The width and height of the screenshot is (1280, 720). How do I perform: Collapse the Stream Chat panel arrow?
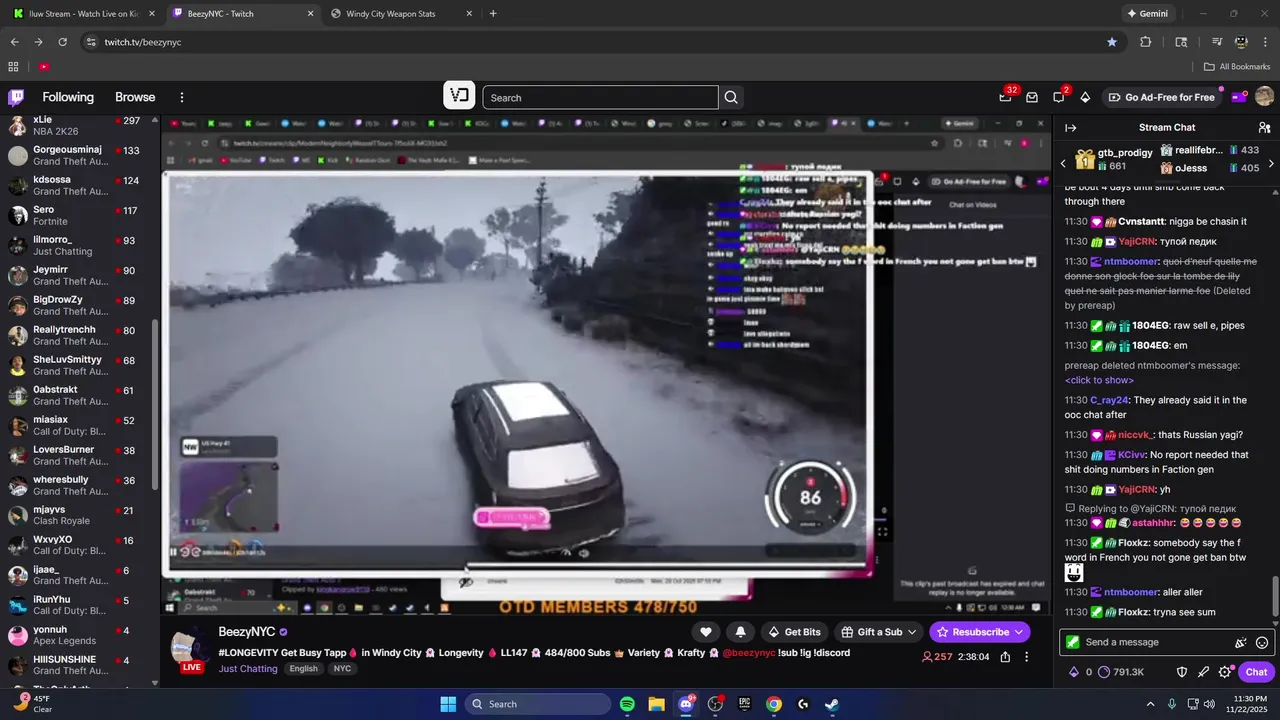[x=1070, y=128]
